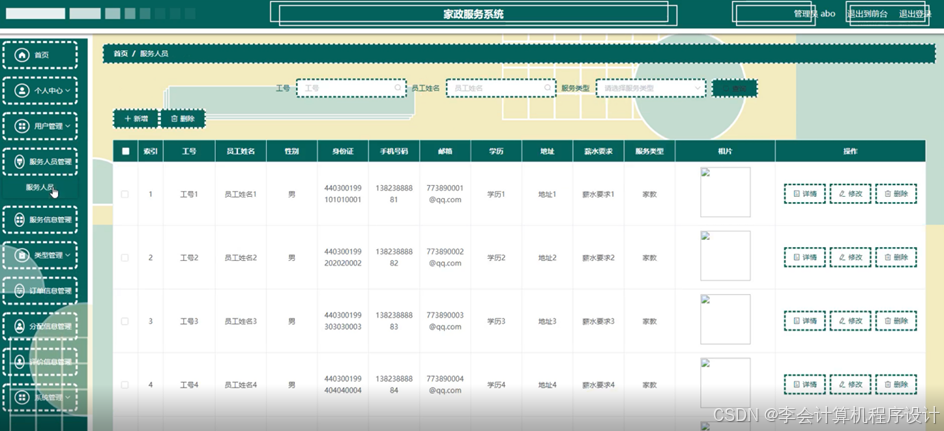Expand 用户管理 using its chevron arrow
The height and width of the screenshot is (431, 944).
point(67,126)
